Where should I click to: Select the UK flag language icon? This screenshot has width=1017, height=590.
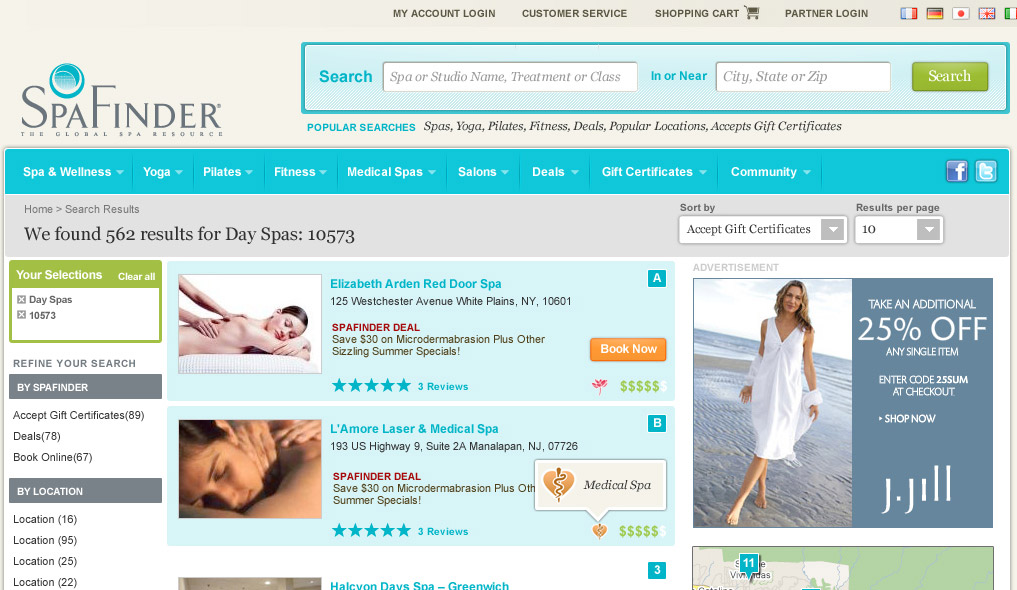[x=987, y=13]
